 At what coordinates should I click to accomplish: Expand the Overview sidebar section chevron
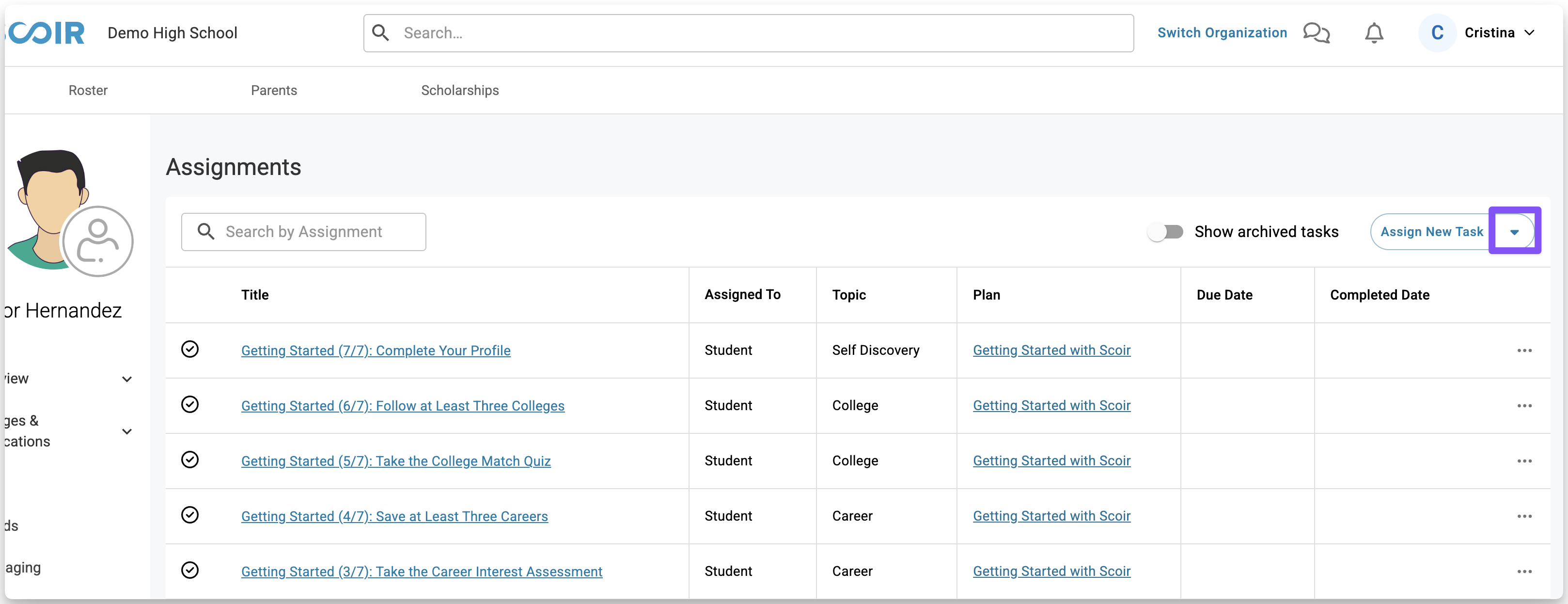coord(126,380)
